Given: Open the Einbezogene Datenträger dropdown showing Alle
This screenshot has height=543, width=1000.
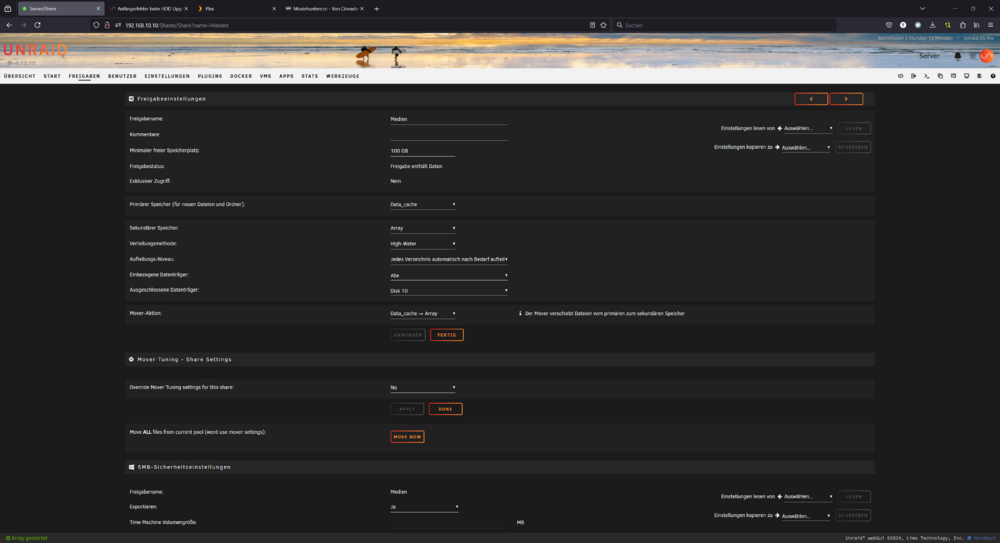Looking at the screenshot, I should click(449, 275).
